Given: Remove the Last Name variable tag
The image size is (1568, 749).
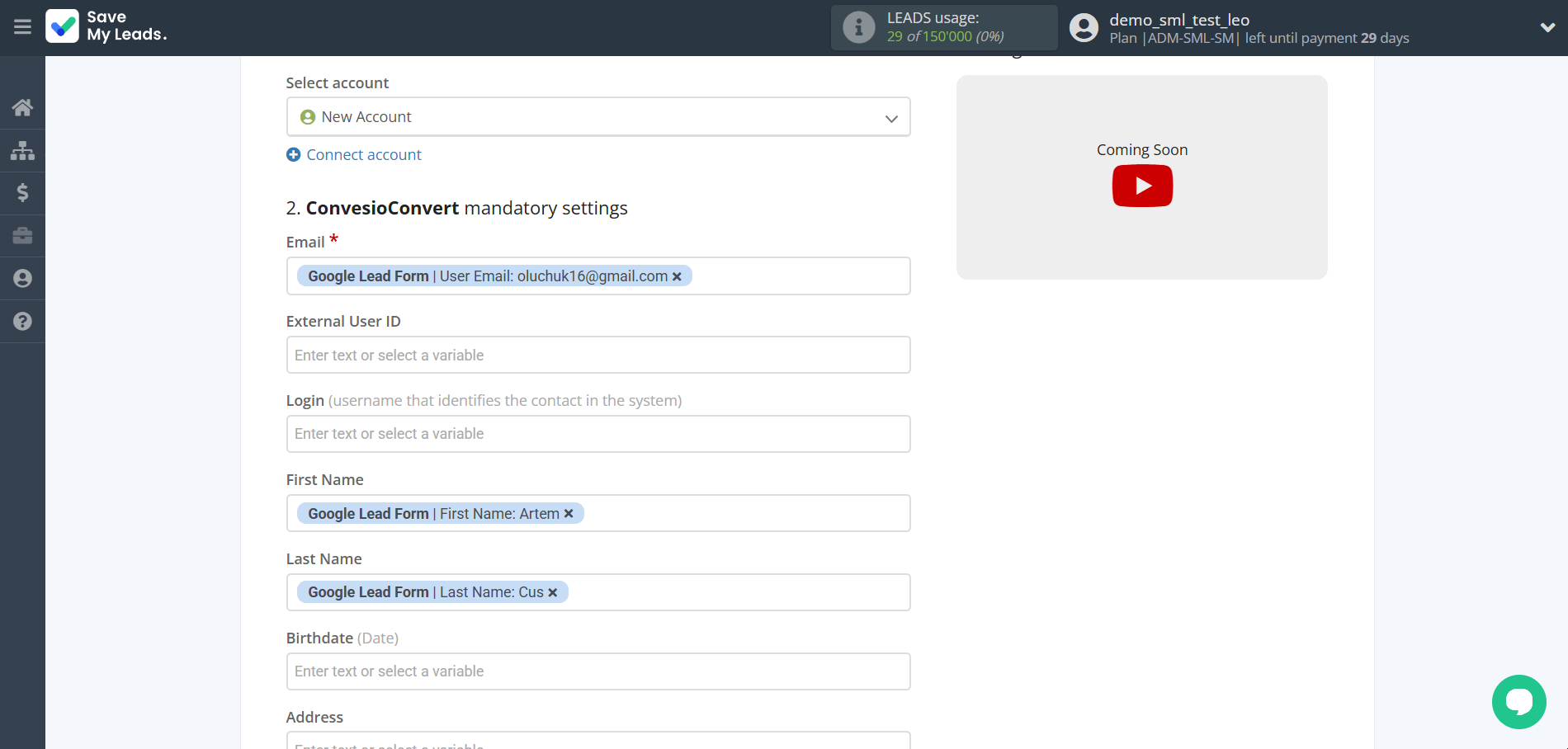Looking at the screenshot, I should tap(553, 593).
